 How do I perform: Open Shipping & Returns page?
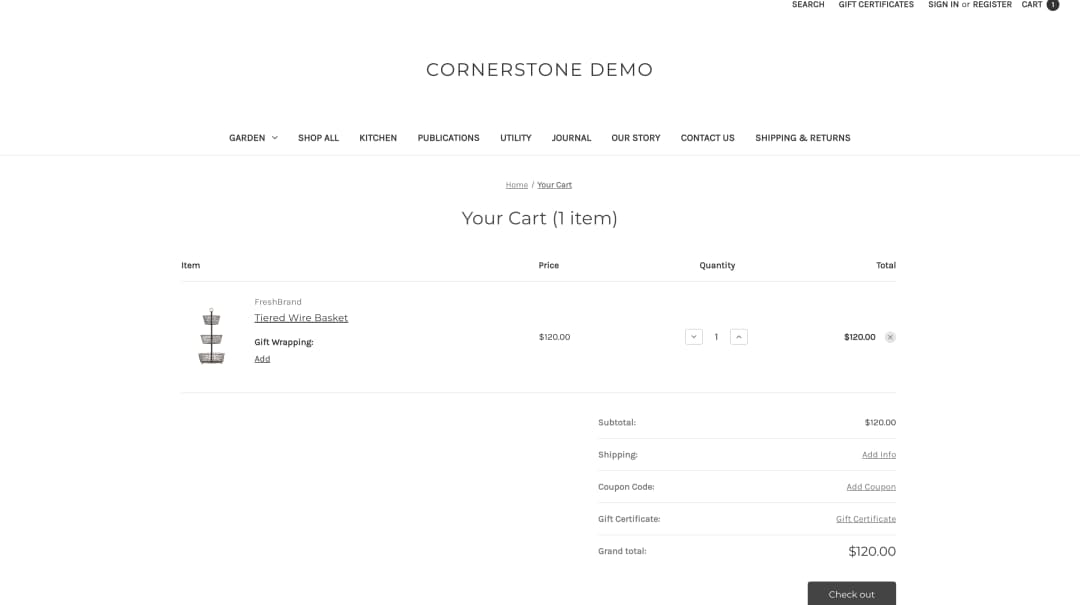(802, 138)
